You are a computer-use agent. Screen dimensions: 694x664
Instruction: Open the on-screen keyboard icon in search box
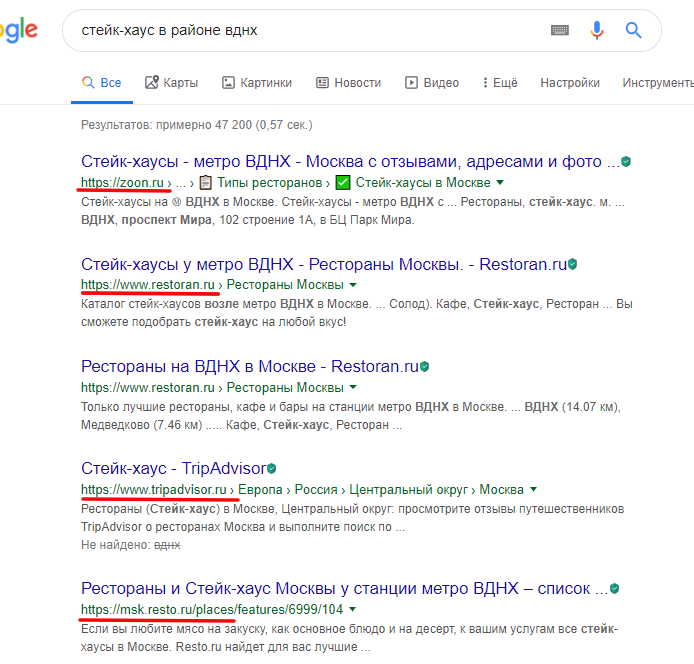tap(559, 30)
